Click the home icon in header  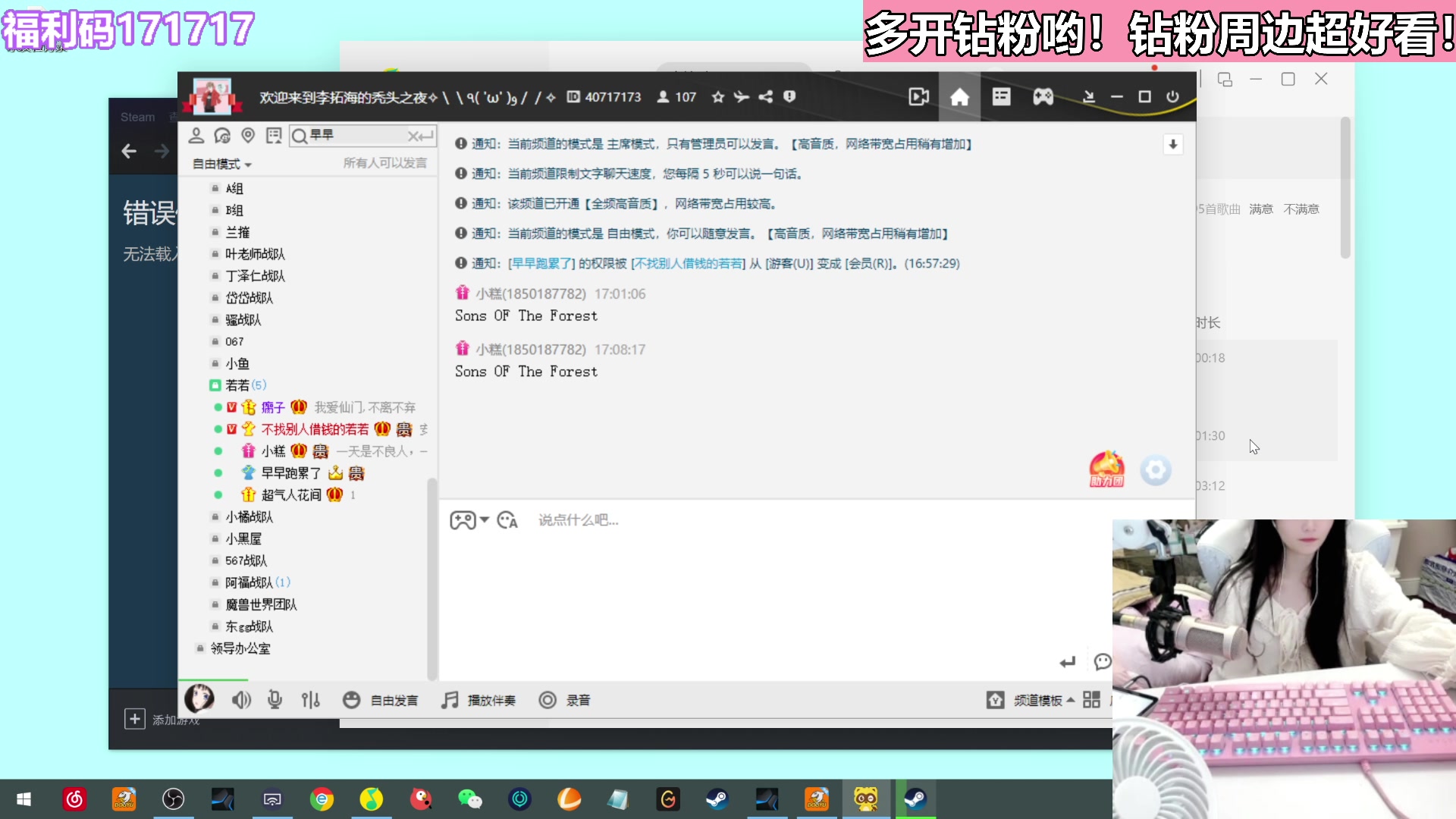(x=959, y=97)
